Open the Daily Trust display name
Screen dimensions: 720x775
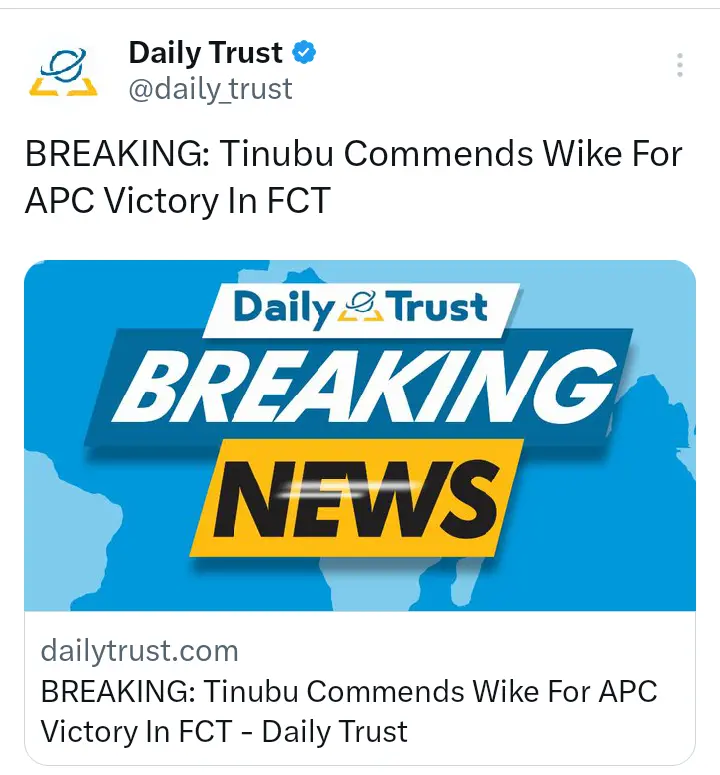[205, 52]
